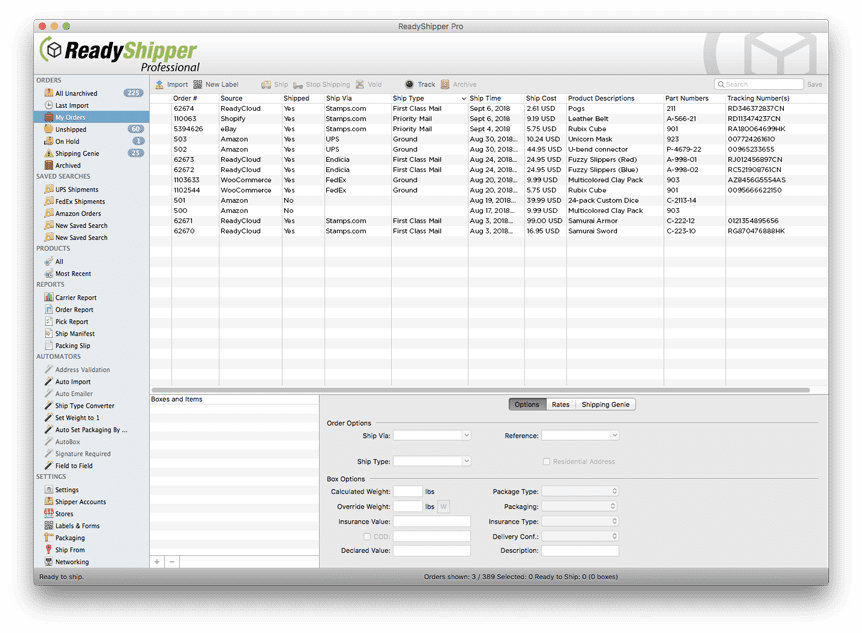The width and height of the screenshot is (862, 633).
Task: Open Stores settings icon
Action: tap(48, 513)
